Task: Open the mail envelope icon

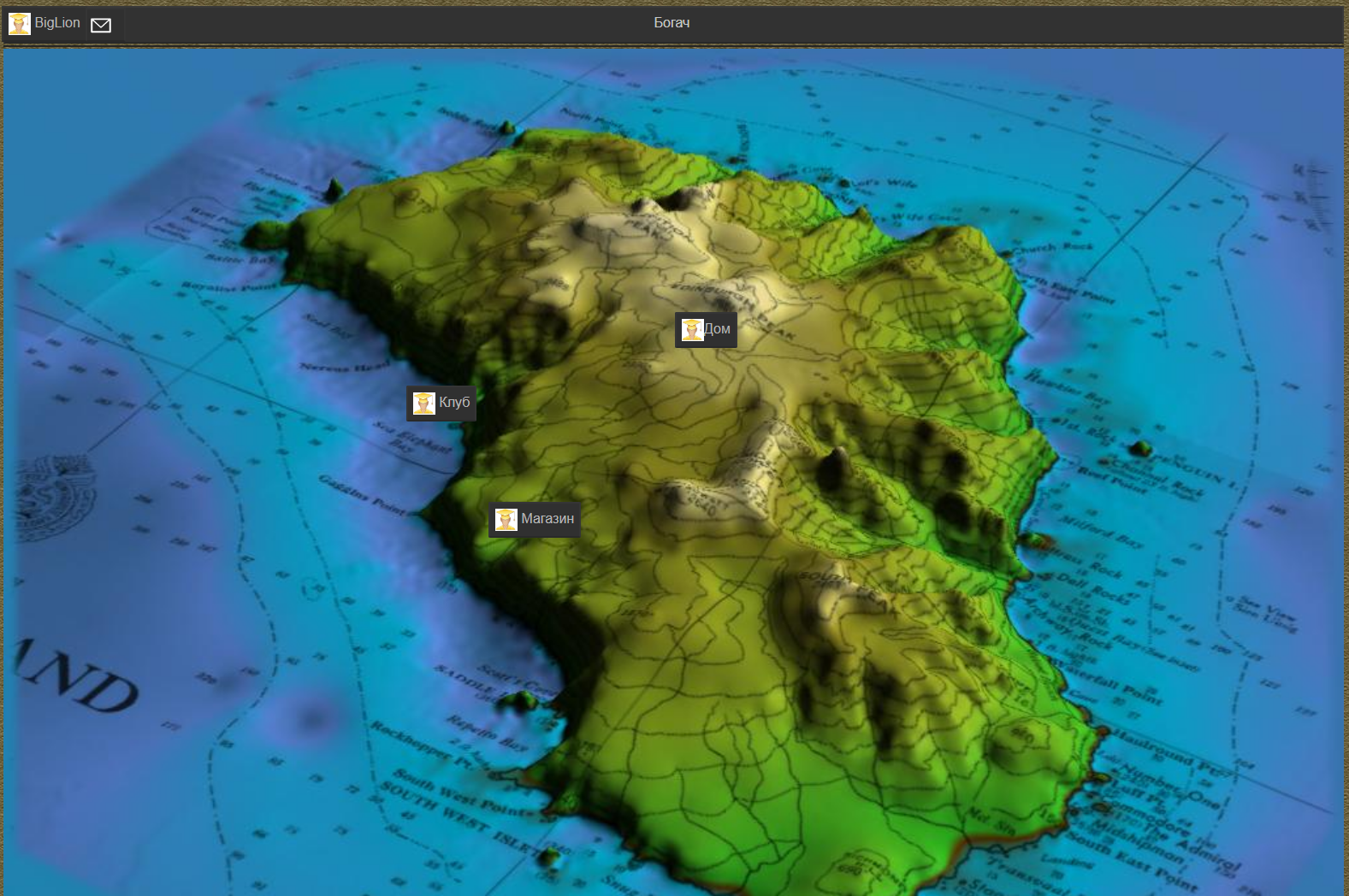Action: pos(101,25)
